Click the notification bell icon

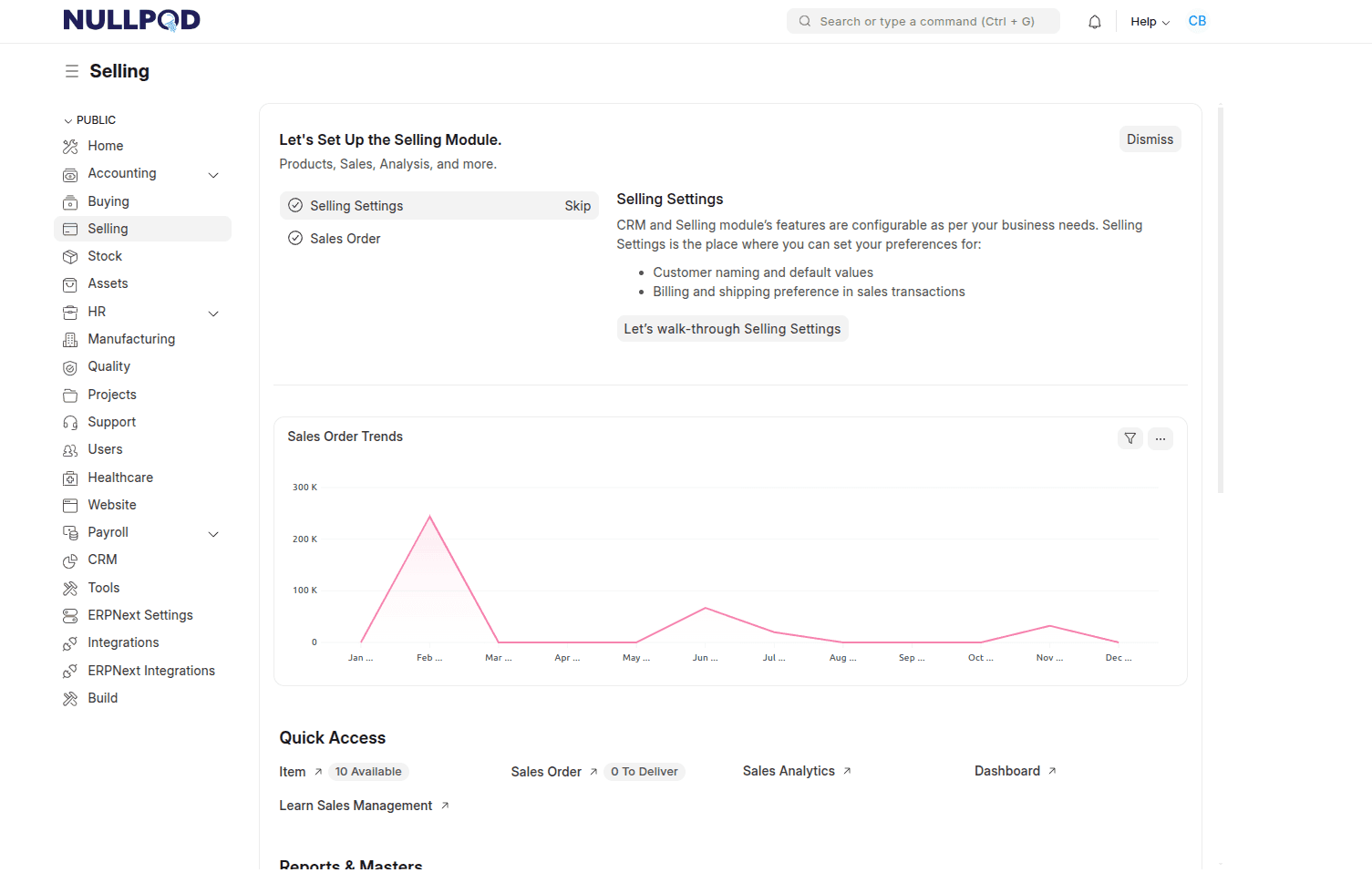tap(1094, 22)
